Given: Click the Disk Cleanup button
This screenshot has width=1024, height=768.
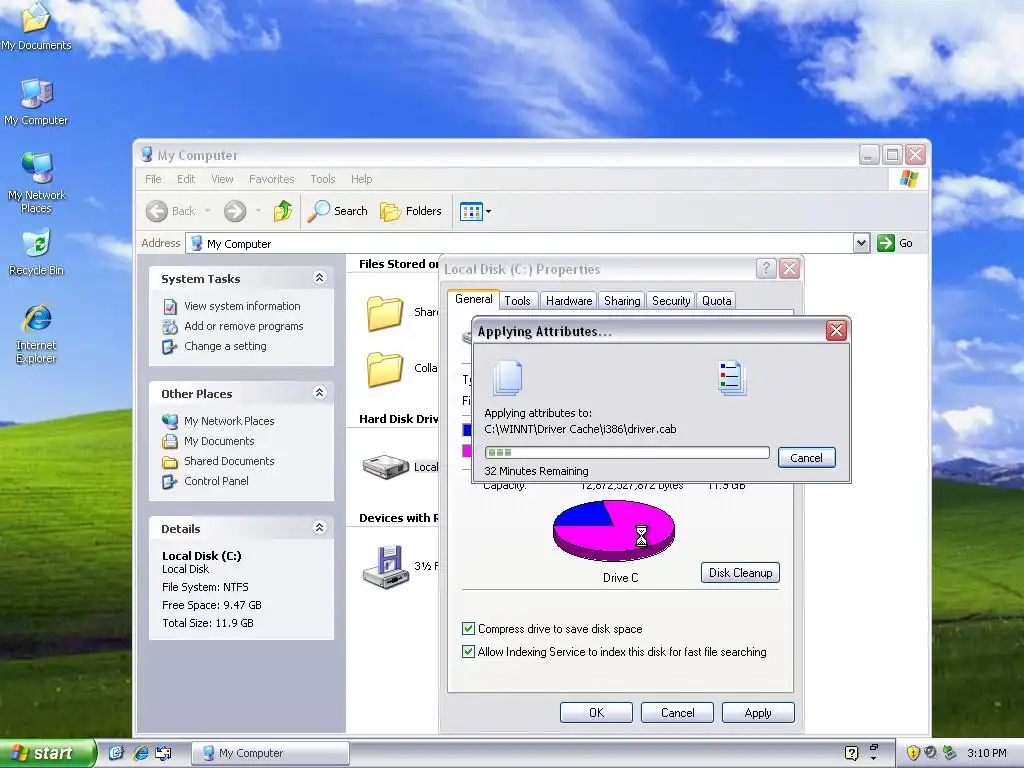Looking at the screenshot, I should click(x=740, y=573).
